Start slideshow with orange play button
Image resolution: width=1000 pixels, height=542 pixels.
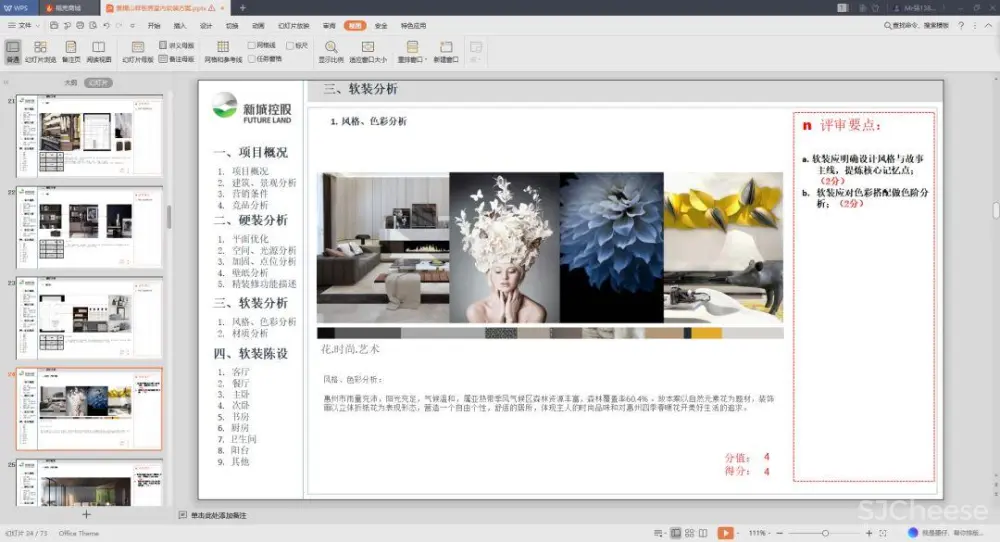[725, 533]
